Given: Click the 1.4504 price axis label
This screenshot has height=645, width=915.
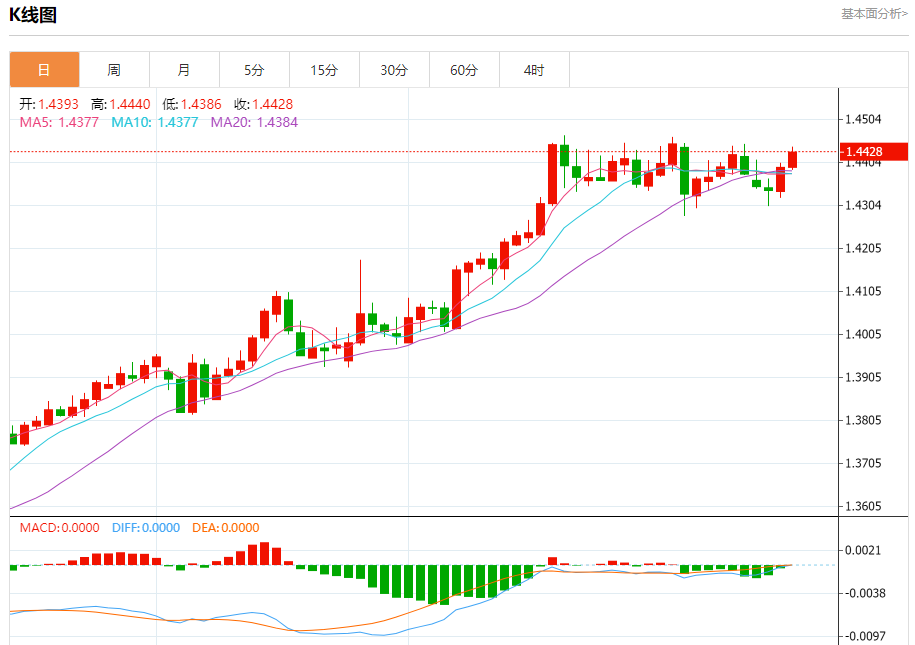Looking at the screenshot, I should [863, 119].
